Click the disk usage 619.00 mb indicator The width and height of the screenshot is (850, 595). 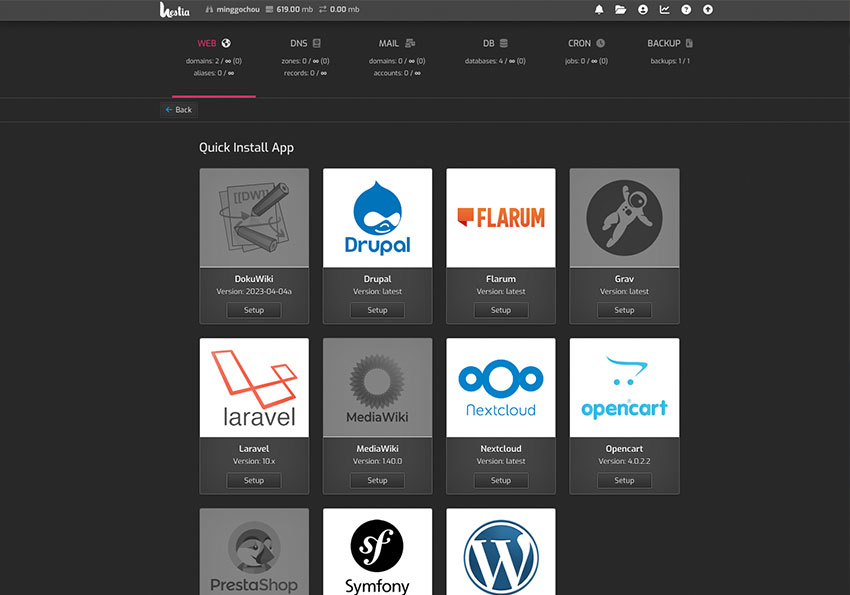point(289,10)
